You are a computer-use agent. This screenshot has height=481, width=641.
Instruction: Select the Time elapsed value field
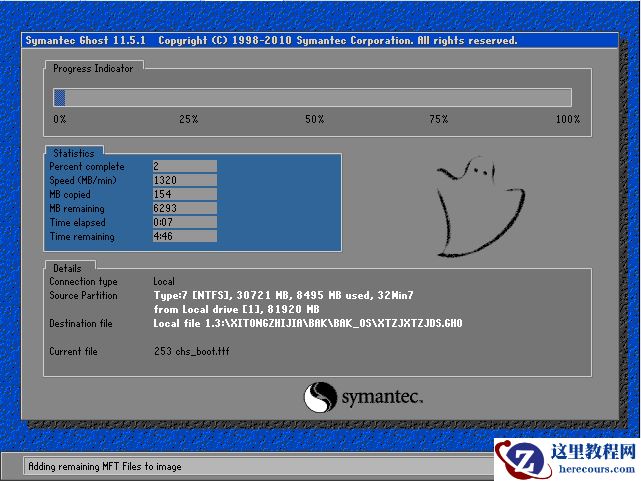click(184, 222)
